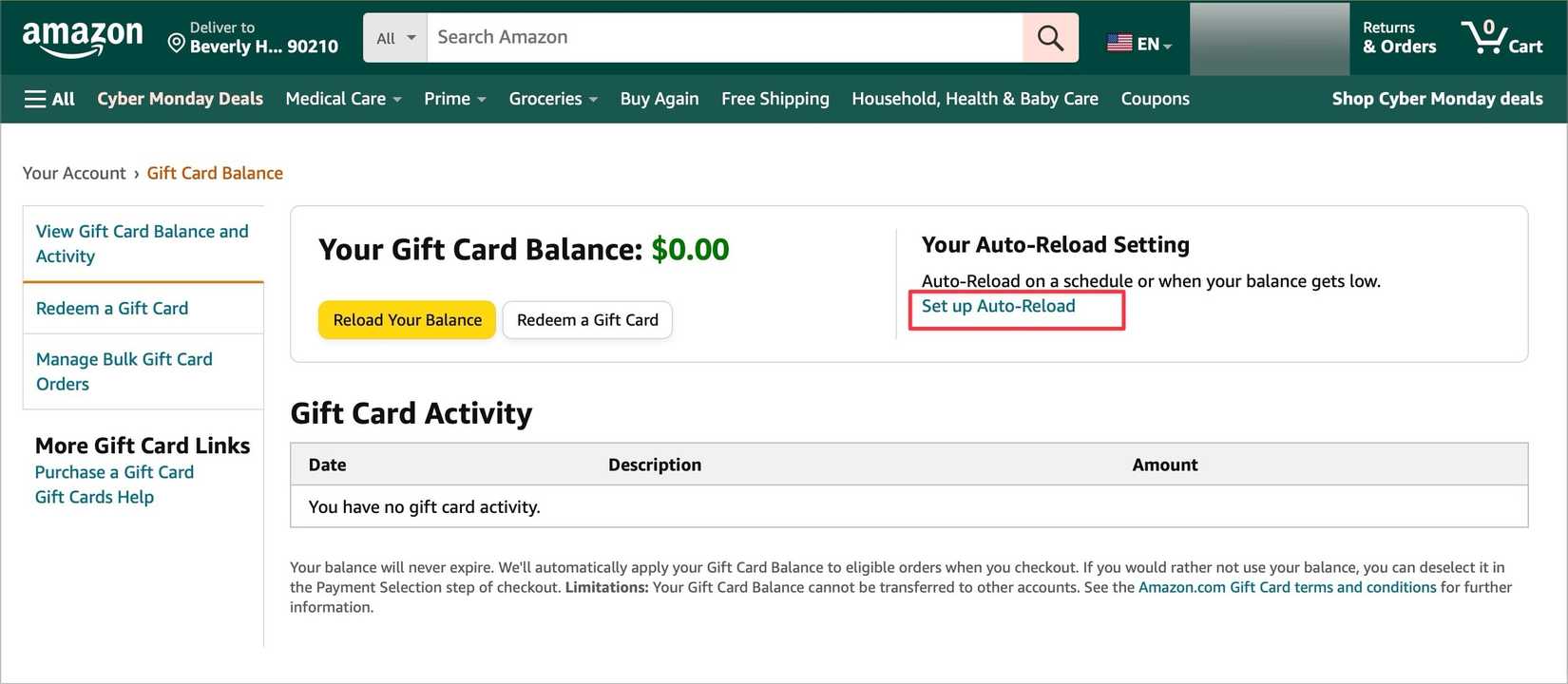Expand the All search category dropdown
The height and width of the screenshot is (684, 1568).
point(394,37)
